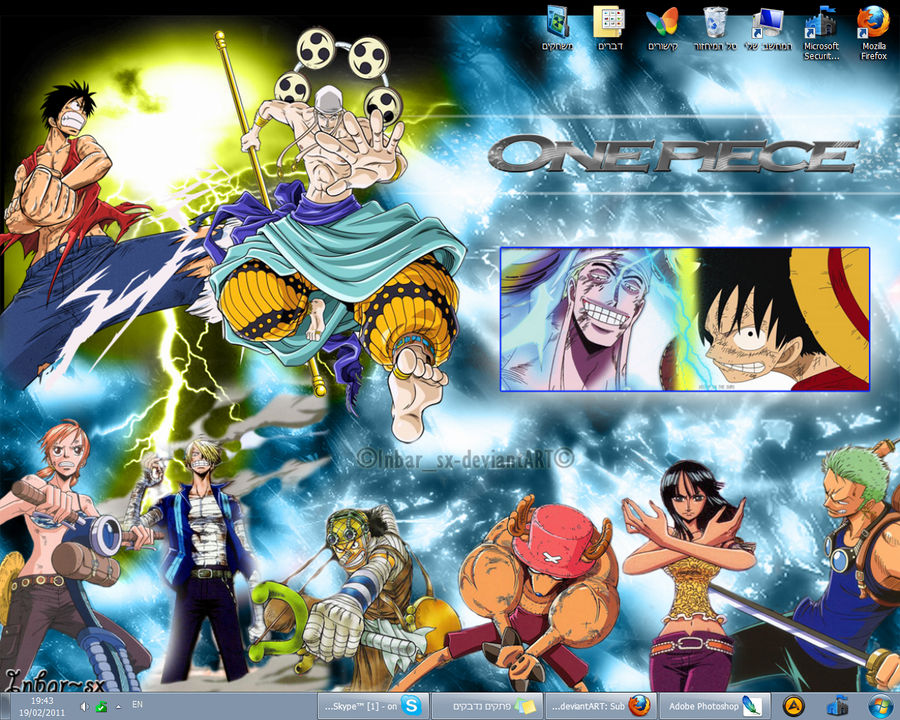The height and width of the screenshot is (720, 900).
Task: Open the My Computer (המחשב שלי) desktop icon
Action: click(768, 29)
